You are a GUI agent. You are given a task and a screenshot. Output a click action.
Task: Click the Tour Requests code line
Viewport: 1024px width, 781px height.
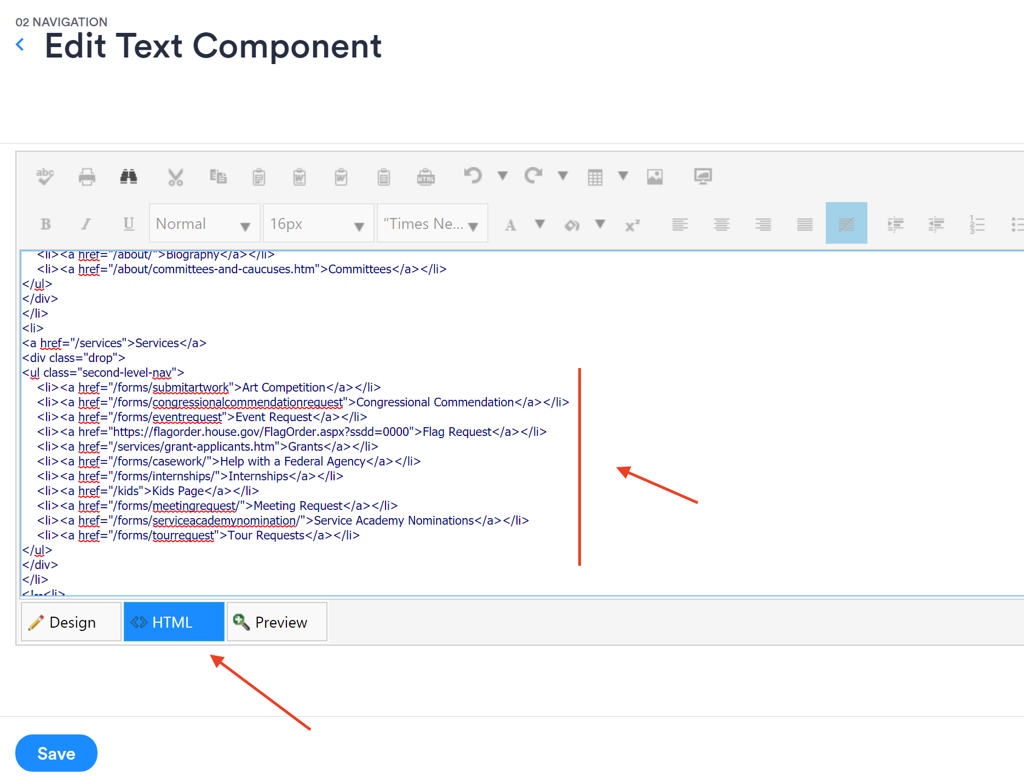199,535
